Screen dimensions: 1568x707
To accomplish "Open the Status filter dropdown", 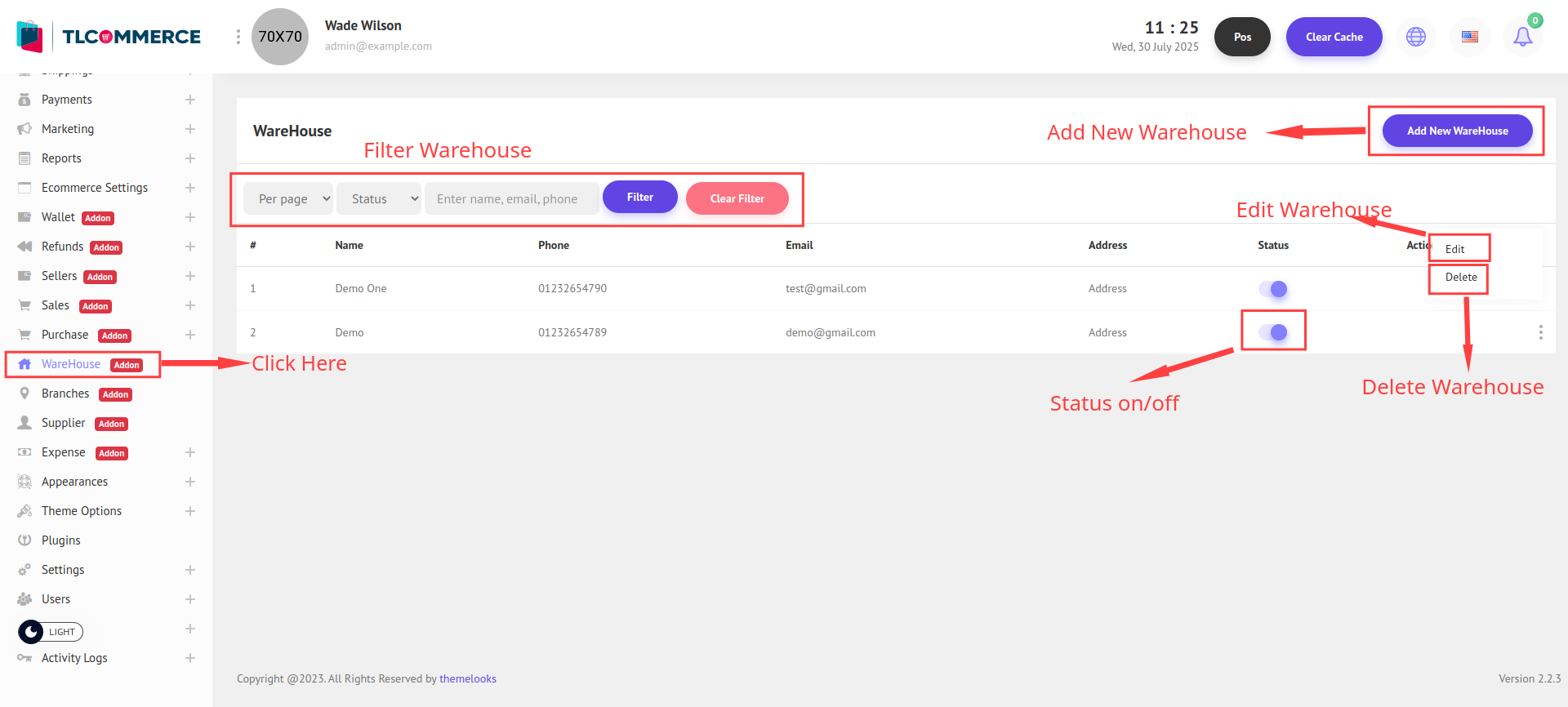I will point(379,198).
